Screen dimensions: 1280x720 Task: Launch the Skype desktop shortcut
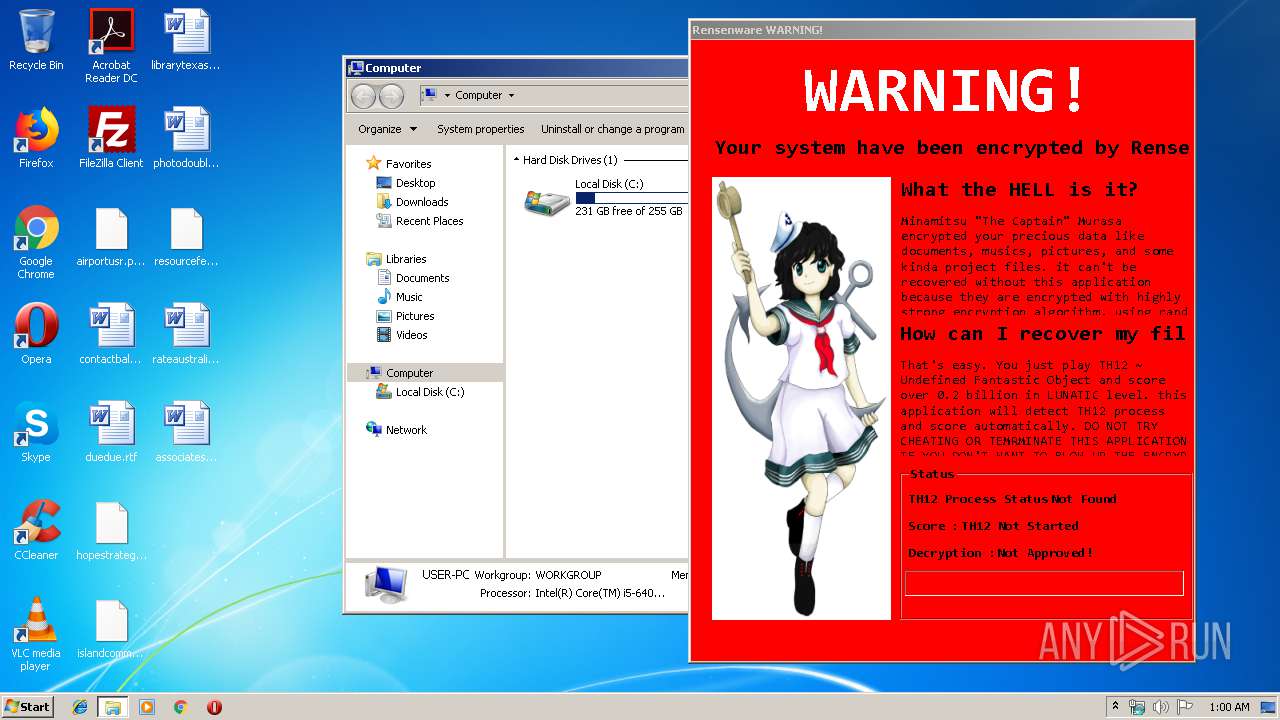pos(36,432)
